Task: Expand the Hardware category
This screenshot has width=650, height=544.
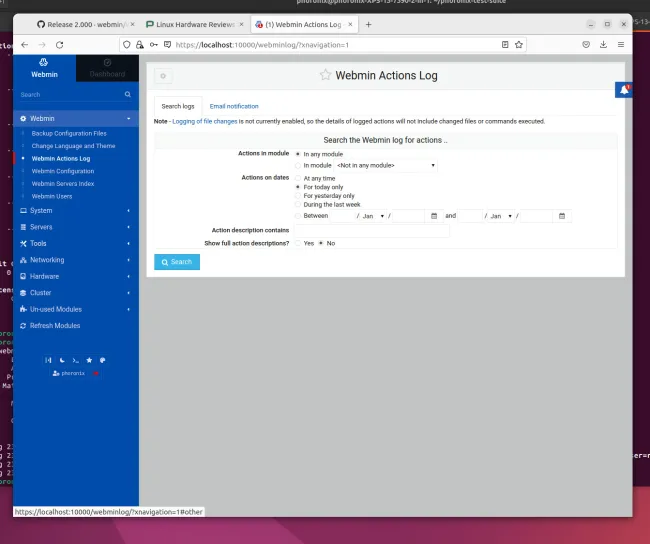Action: (76, 276)
